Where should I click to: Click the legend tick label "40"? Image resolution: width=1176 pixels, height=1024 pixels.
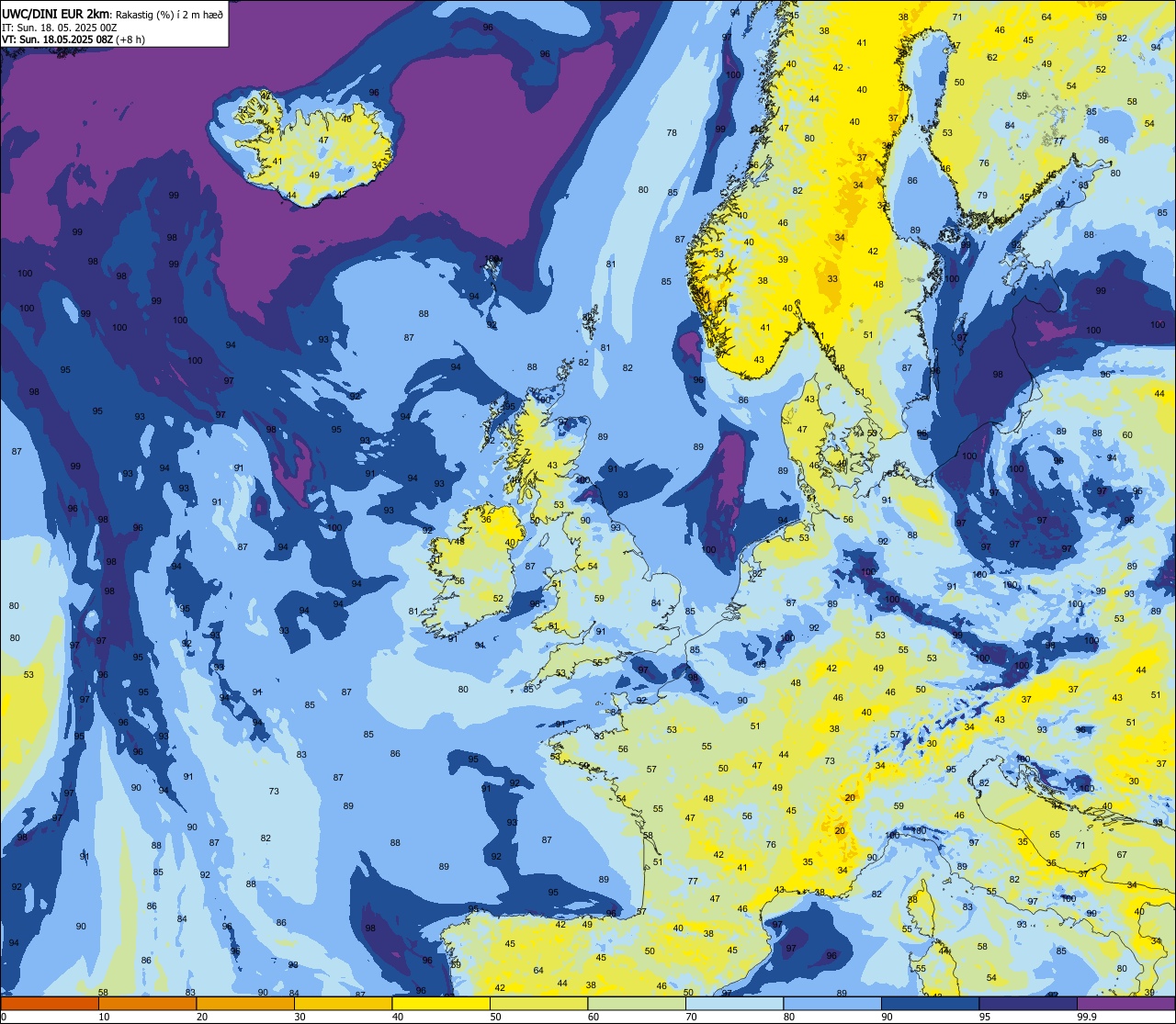click(398, 1017)
